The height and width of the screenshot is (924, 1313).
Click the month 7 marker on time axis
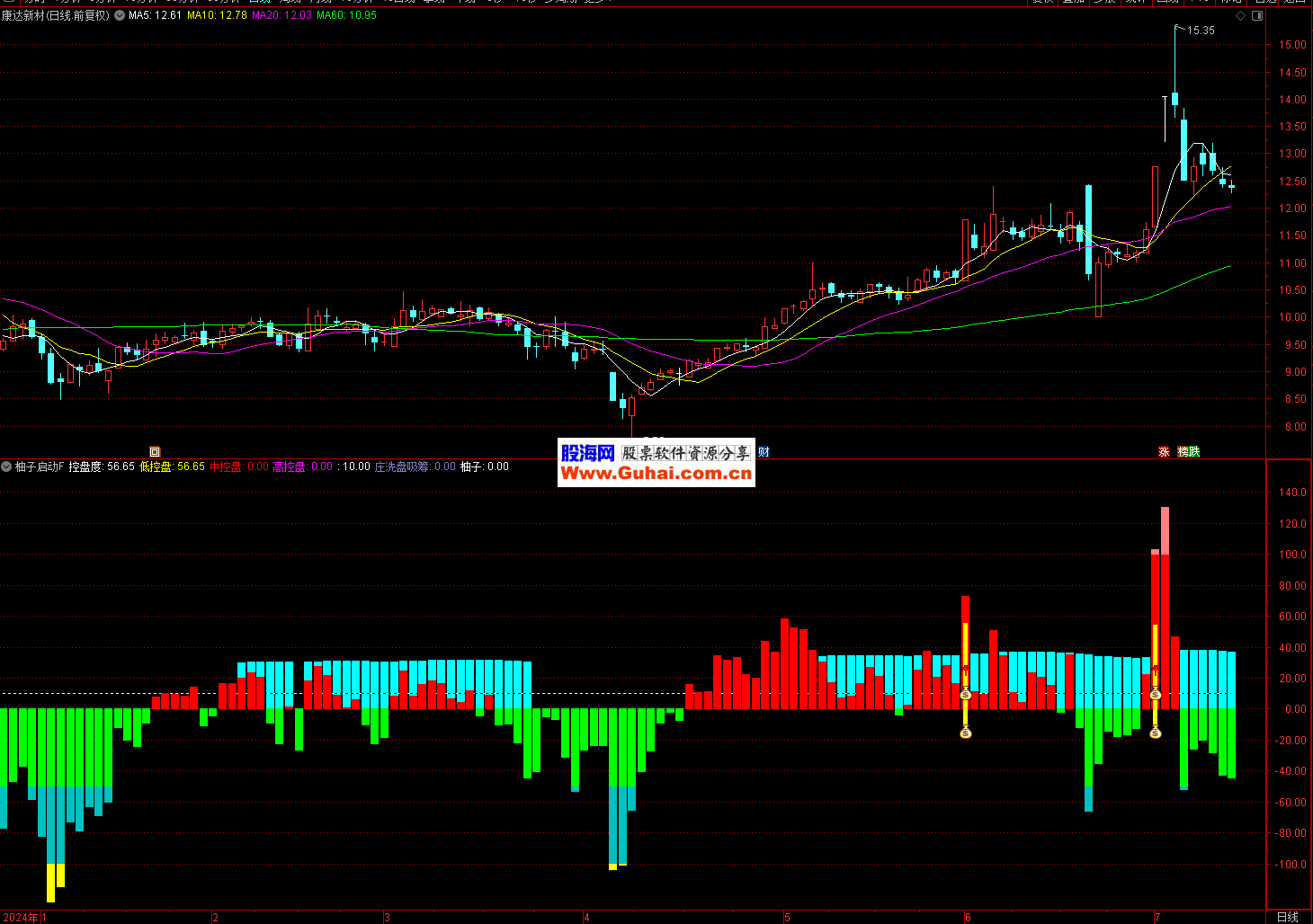pyautogui.click(x=1157, y=917)
